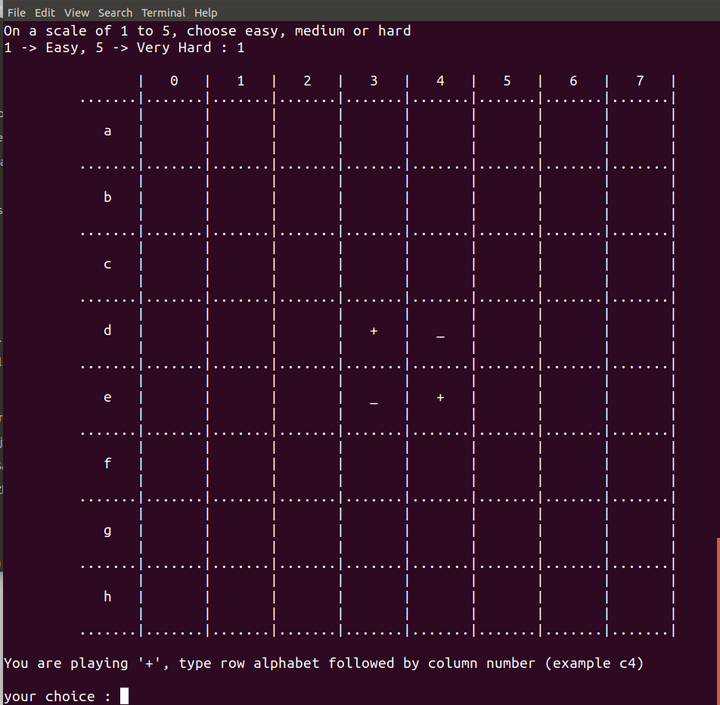Click the empty cell at row d, column 5

(x=507, y=331)
